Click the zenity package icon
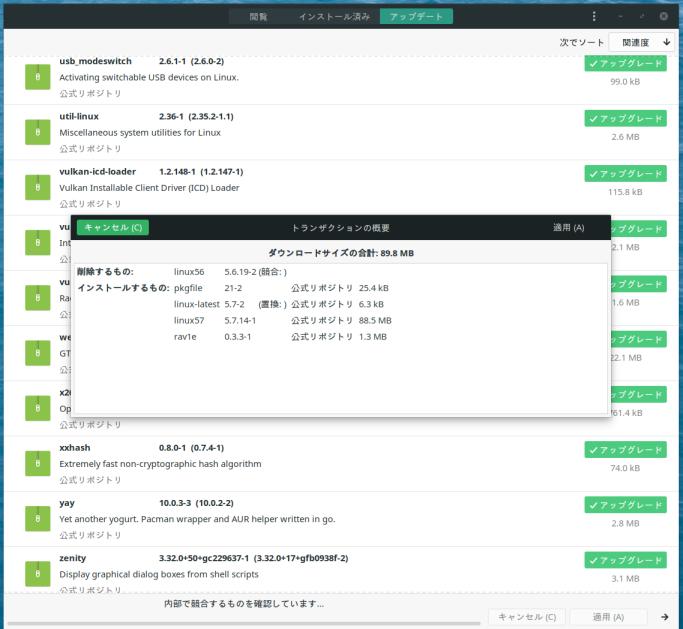Viewport: 683px width, 629px height. click(37, 574)
